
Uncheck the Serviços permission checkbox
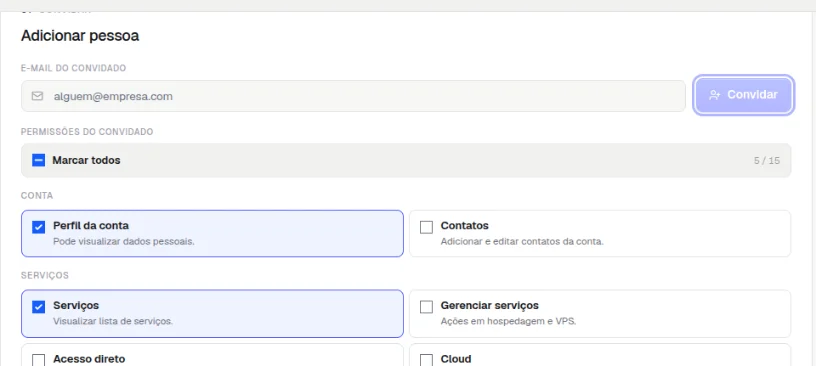pos(39,307)
